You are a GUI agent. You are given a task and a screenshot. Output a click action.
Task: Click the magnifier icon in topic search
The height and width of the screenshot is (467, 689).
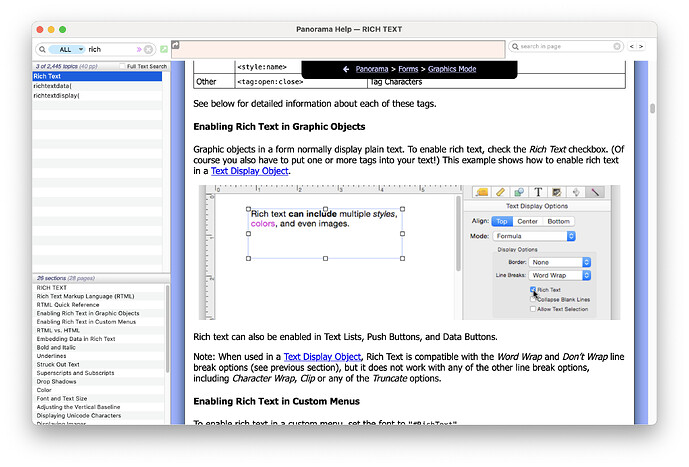click(42, 50)
